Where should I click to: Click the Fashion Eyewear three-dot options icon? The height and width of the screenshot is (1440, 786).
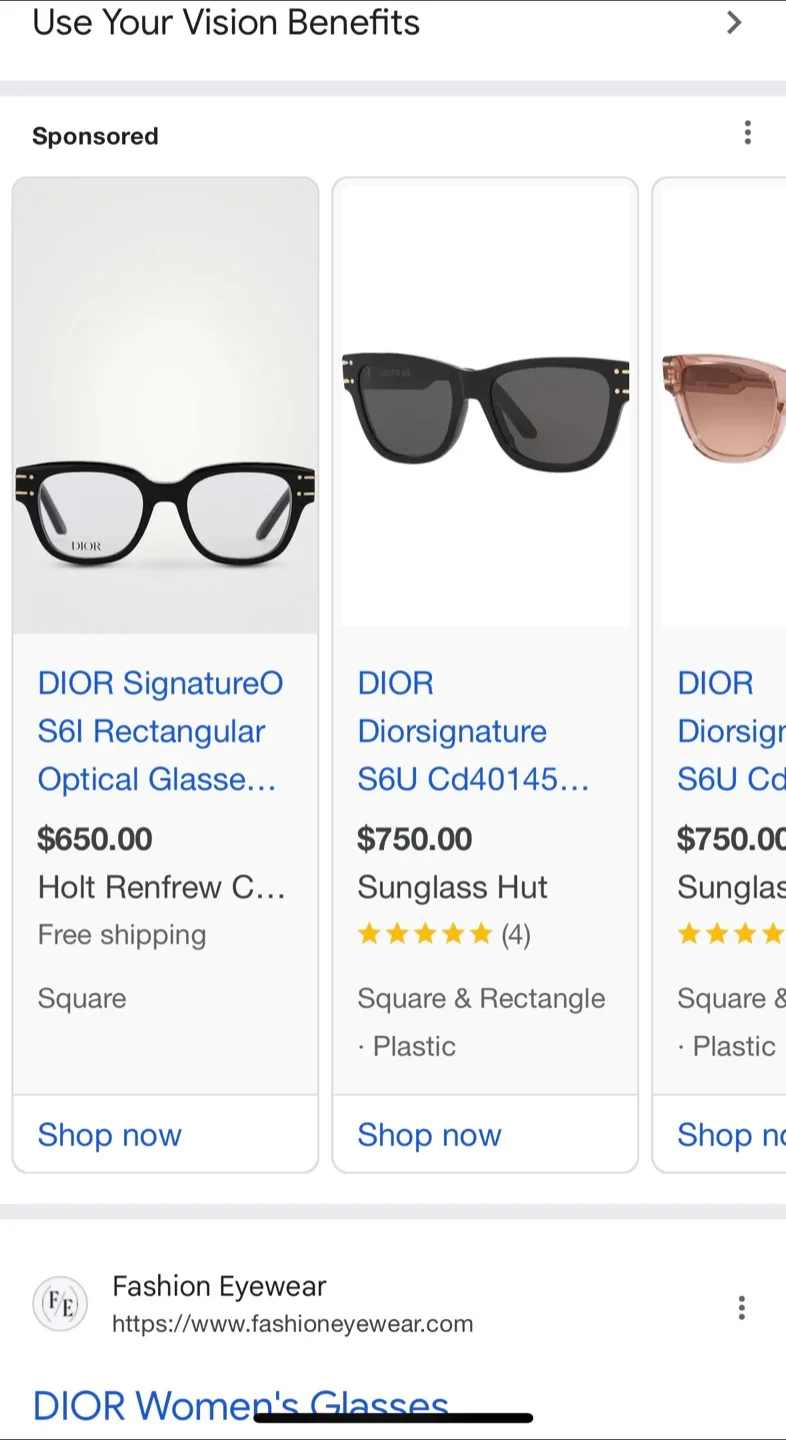741,1306
